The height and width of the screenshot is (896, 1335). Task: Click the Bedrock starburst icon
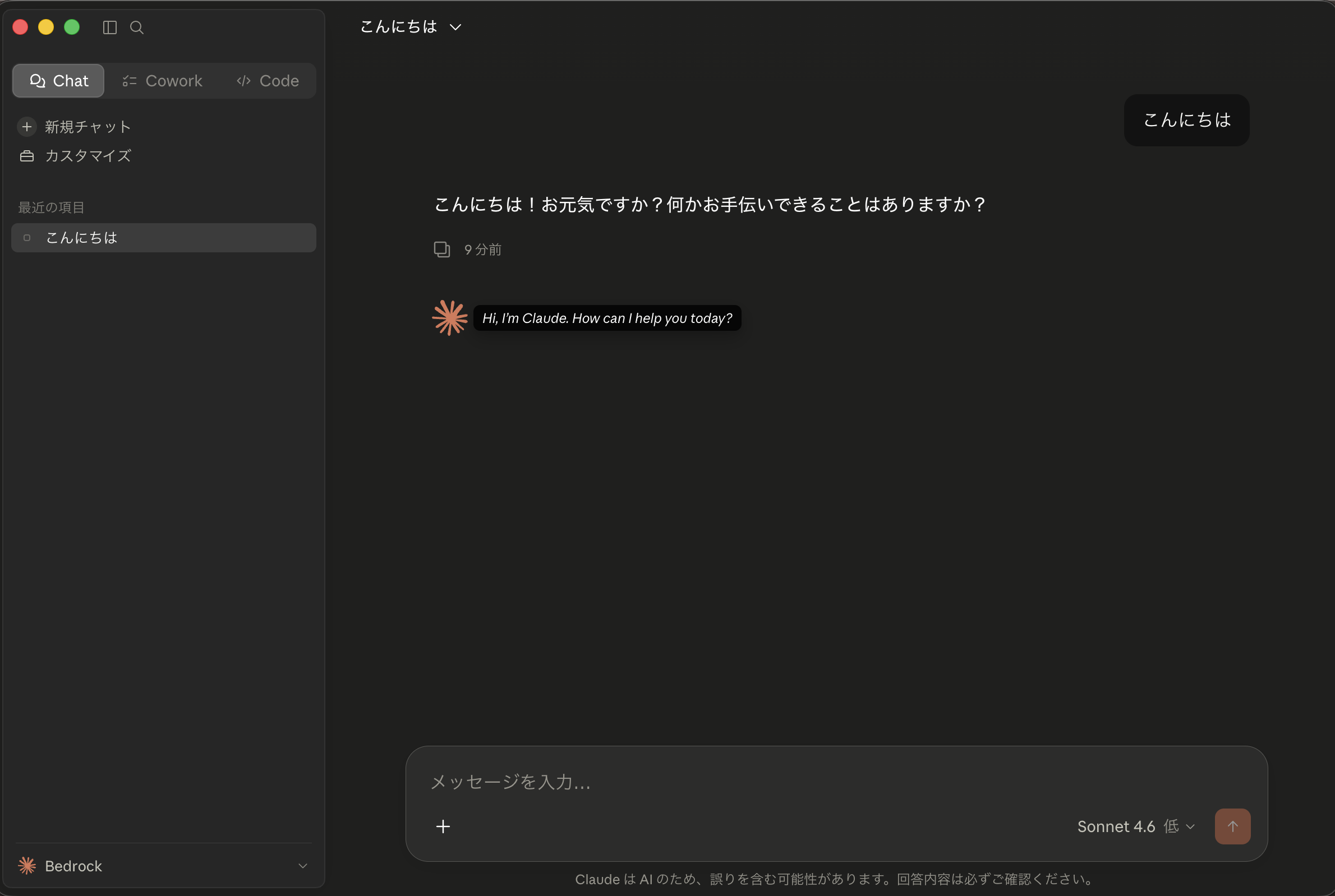click(x=27, y=866)
